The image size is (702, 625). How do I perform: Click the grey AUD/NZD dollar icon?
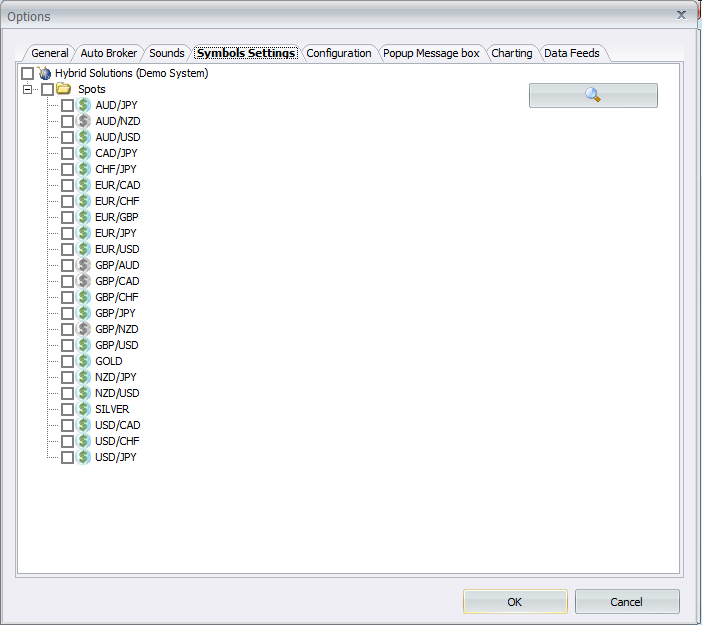pos(83,121)
